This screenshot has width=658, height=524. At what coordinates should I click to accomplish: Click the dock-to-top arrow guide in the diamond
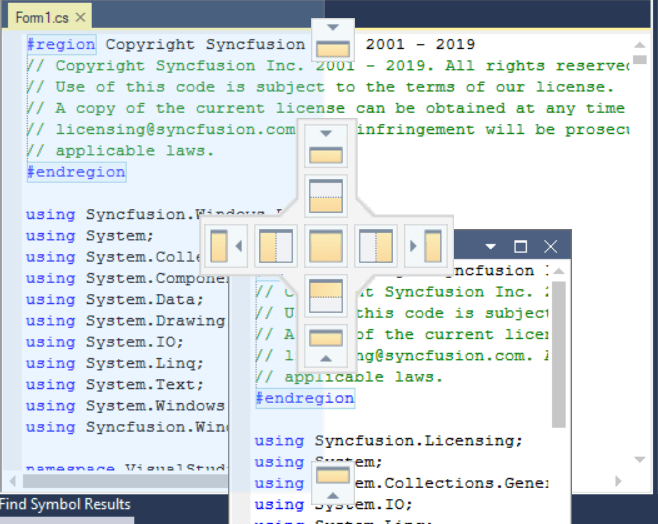(x=326, y=146)
